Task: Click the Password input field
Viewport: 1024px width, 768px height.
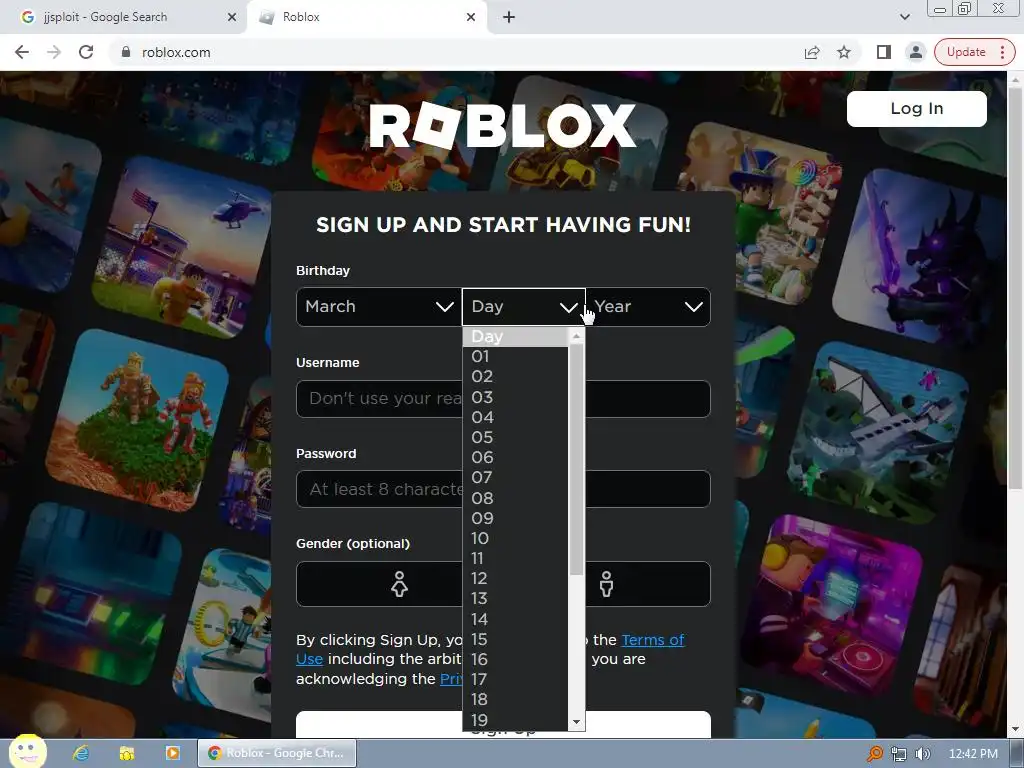Action: [x=503, y=489]
